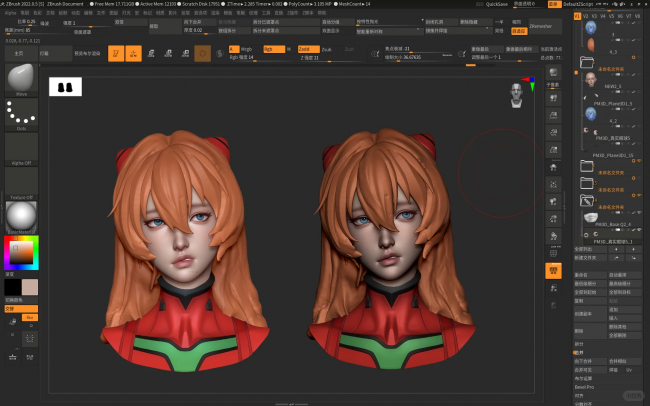Activate the Draw mode button

tap(133, 53)
